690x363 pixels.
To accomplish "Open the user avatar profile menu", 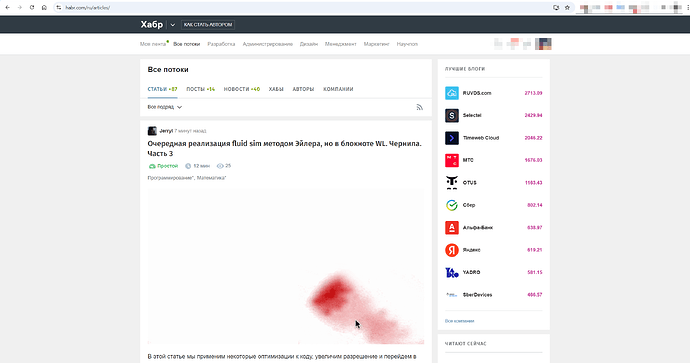I will tap(543, 44).
